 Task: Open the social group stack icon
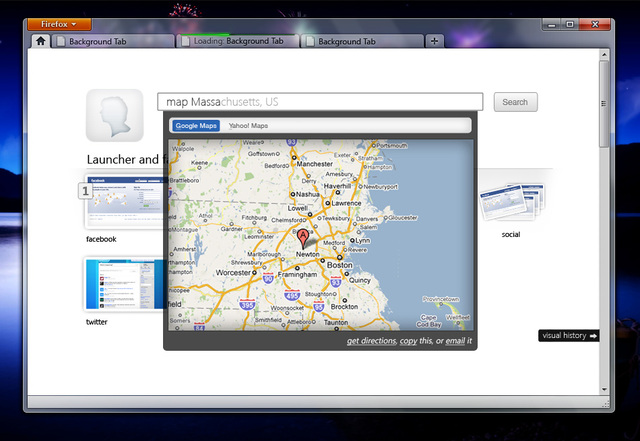point(512,202)
